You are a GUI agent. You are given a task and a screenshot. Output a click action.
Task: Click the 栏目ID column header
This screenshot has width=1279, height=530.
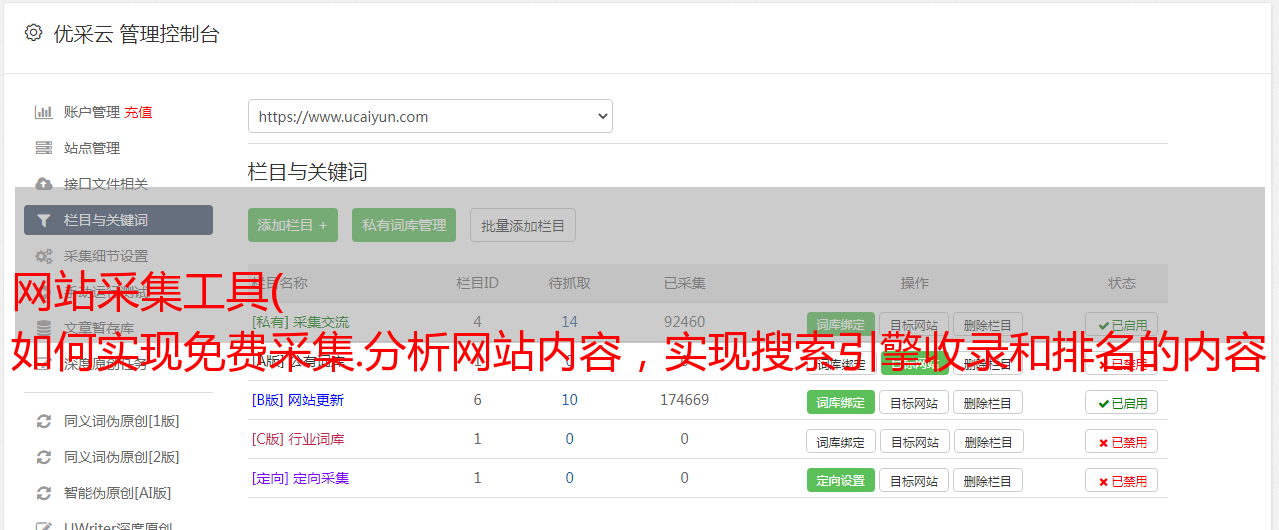pyautogui.click(x=477, y=283)
